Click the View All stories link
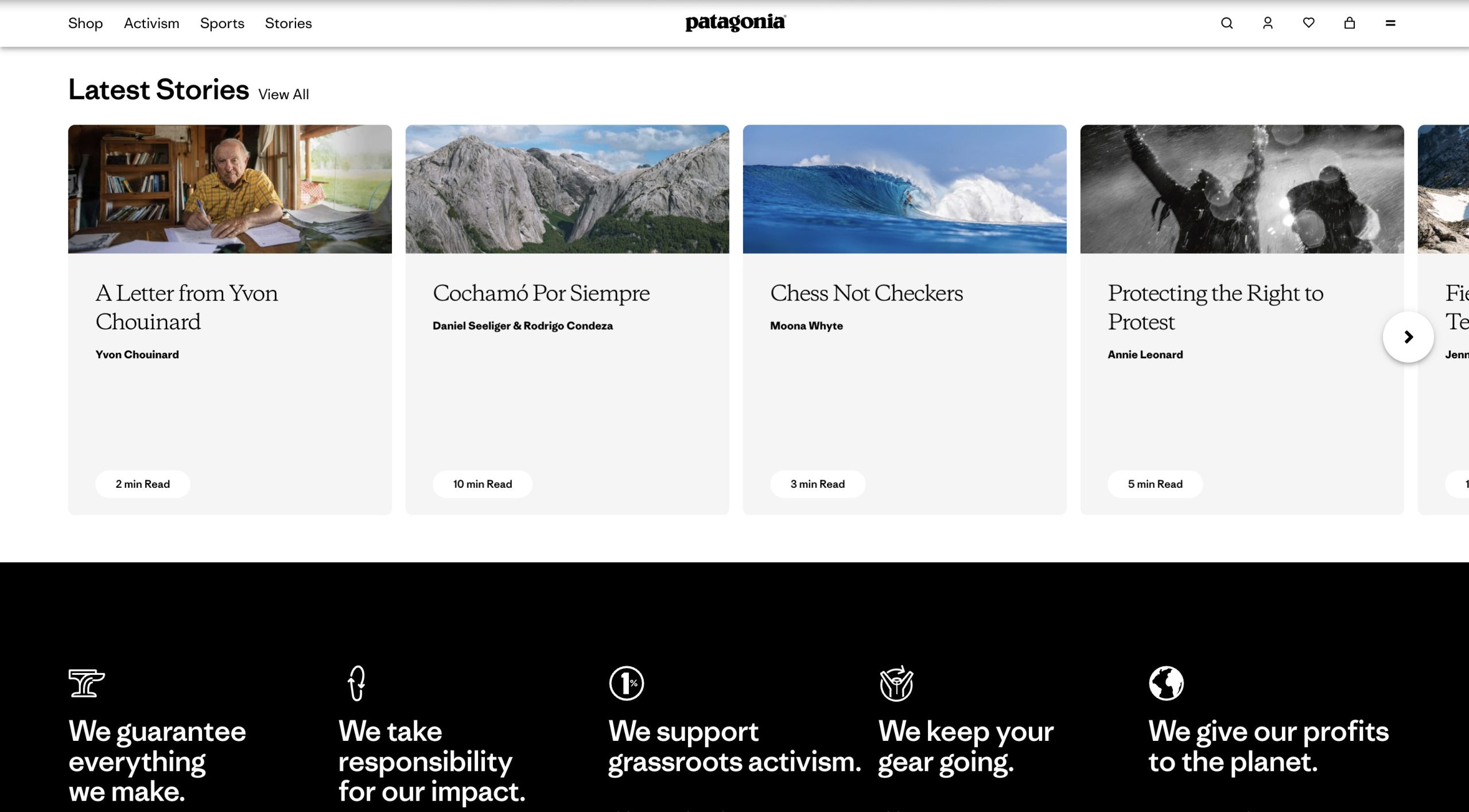 tap(283, 94)
